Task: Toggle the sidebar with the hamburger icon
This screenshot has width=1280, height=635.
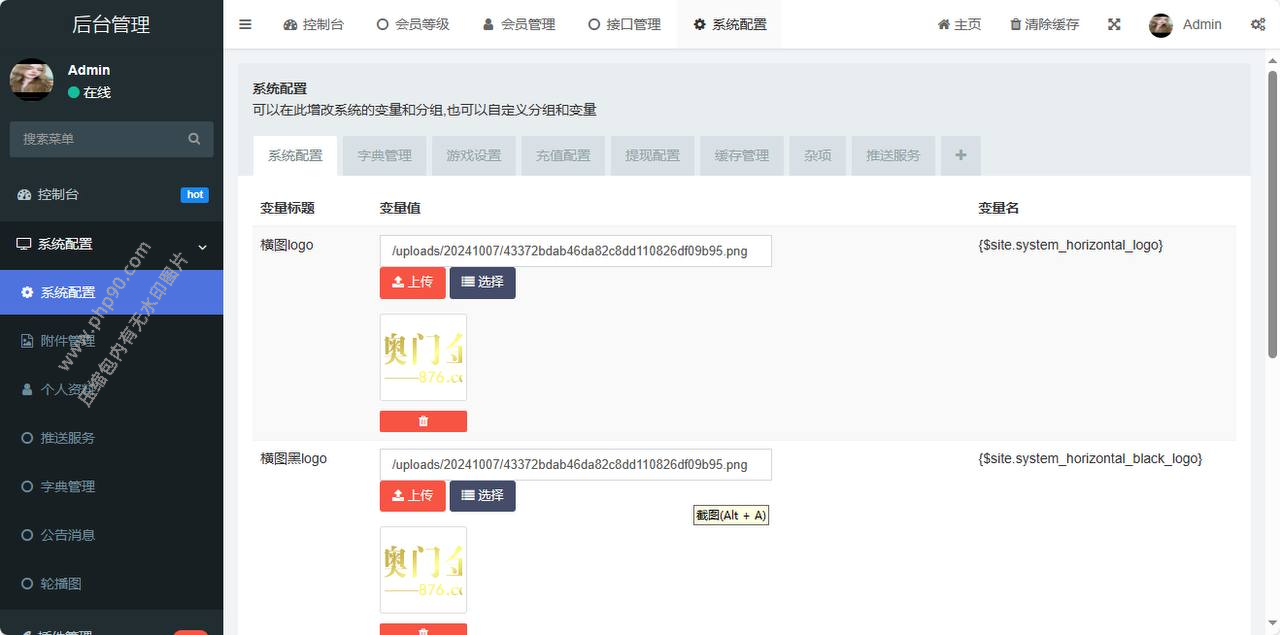Action: 246,24
